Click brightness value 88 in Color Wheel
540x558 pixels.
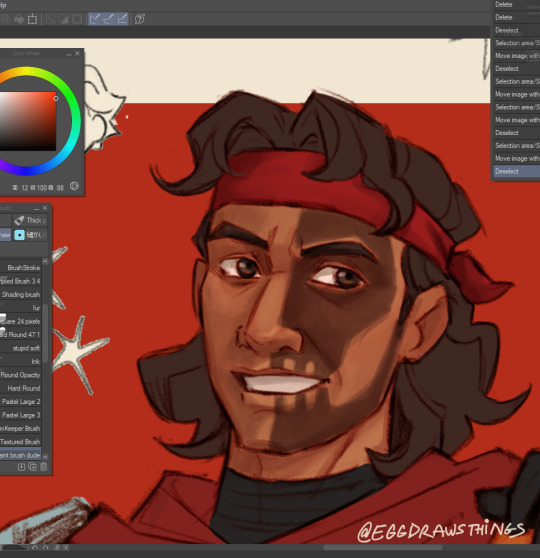(60, 188)
